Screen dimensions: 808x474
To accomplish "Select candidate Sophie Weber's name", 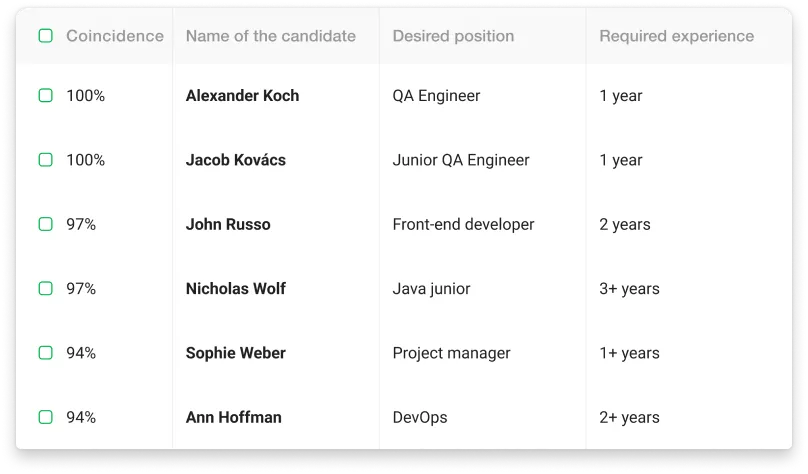I will [235, 352].
